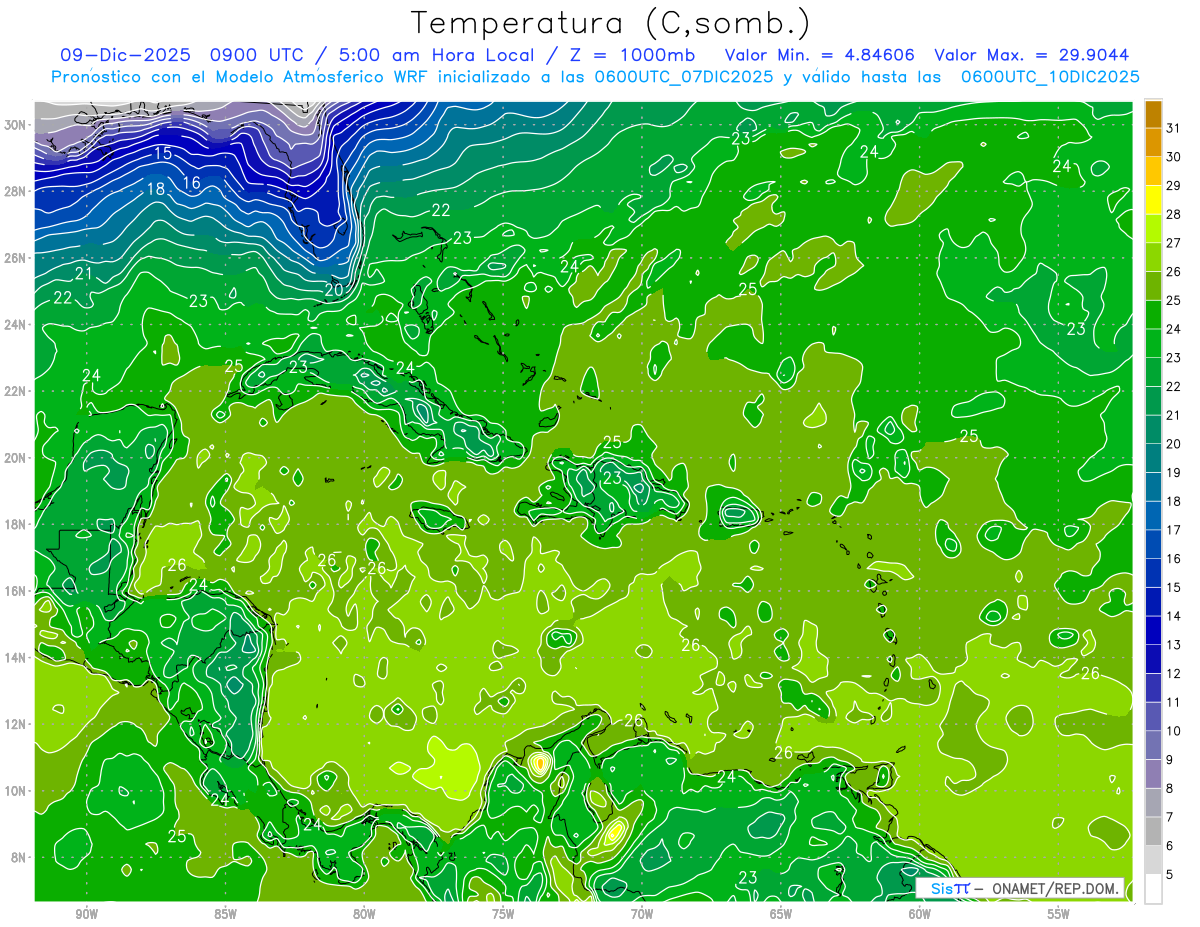Click the "55W" longitude axis label
Viewport: 1200px width, 927px height.
[x=1059, y=914]
